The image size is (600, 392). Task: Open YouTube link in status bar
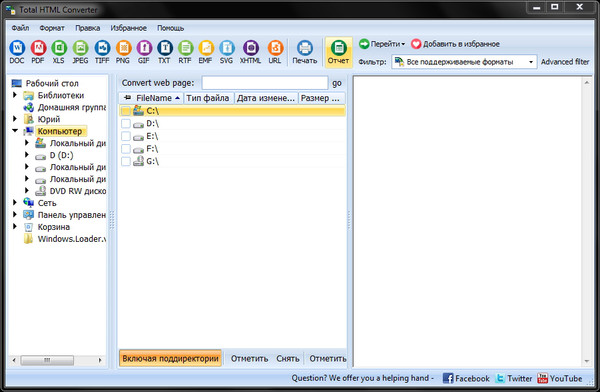pyautogui.click(x=559, y=378)
